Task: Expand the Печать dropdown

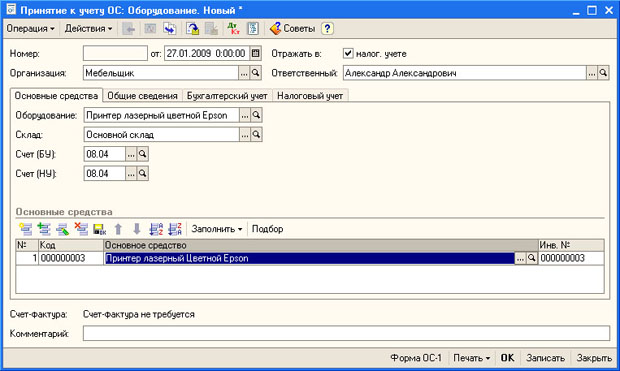Action: point(471,358)
